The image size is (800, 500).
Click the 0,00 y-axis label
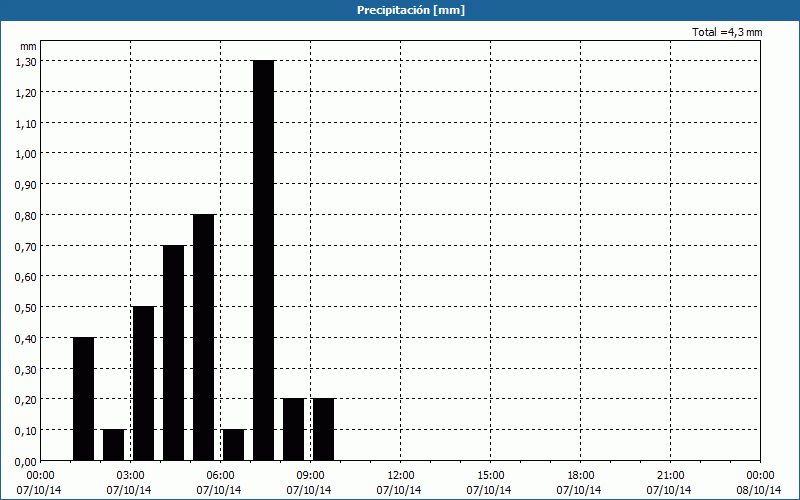pos(26,462)
